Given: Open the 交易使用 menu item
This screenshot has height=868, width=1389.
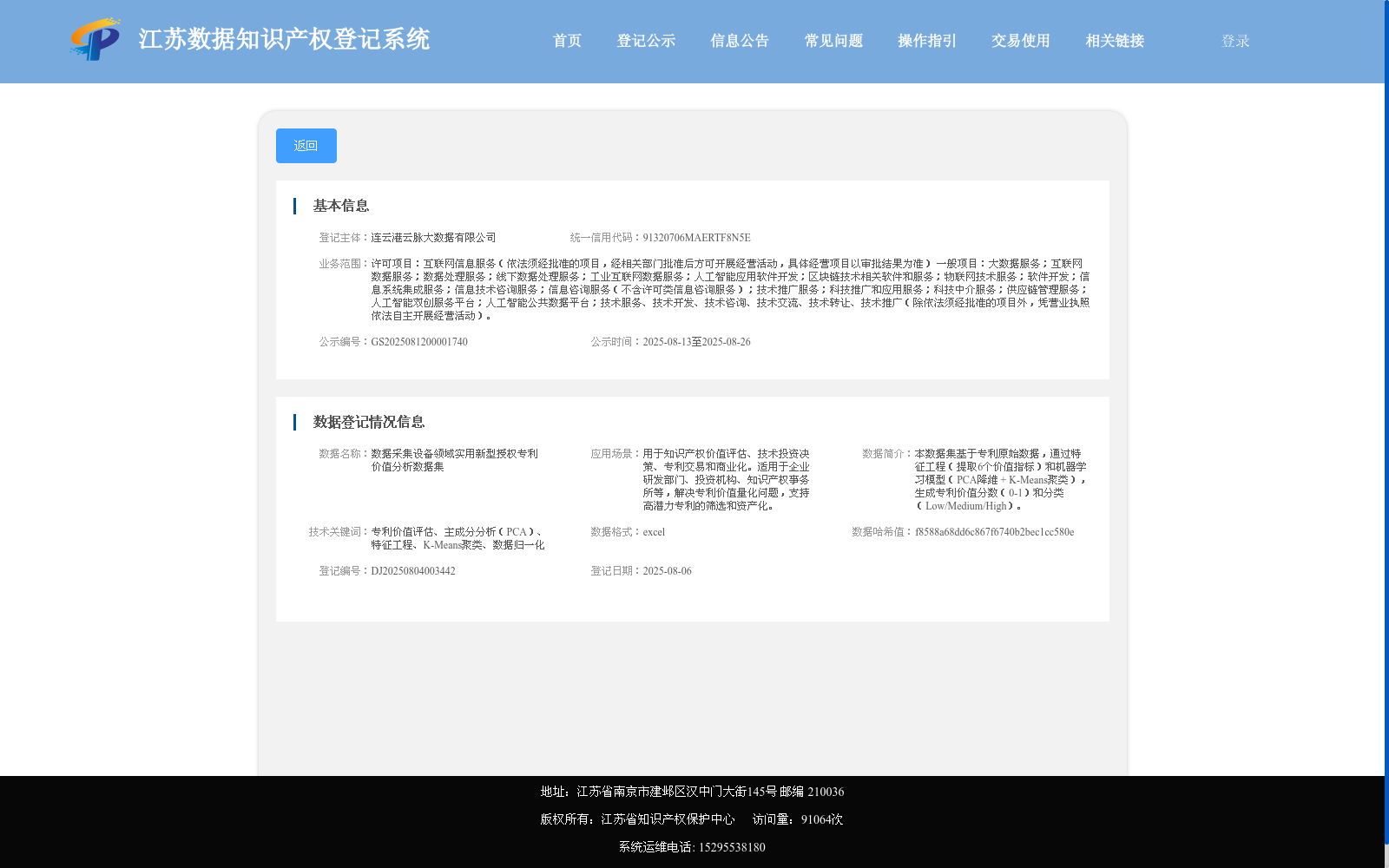Looking at the screenshot, I should tap(1021, 41).
